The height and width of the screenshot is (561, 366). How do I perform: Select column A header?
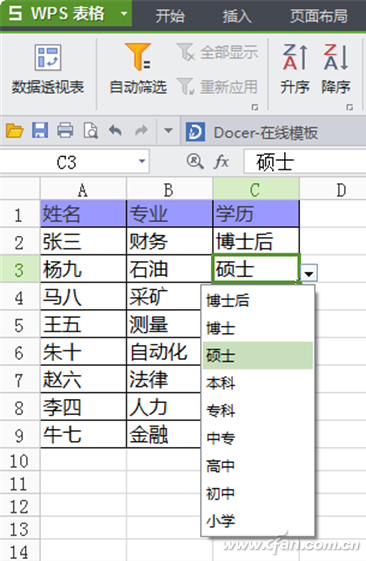(x=83, y=189)
